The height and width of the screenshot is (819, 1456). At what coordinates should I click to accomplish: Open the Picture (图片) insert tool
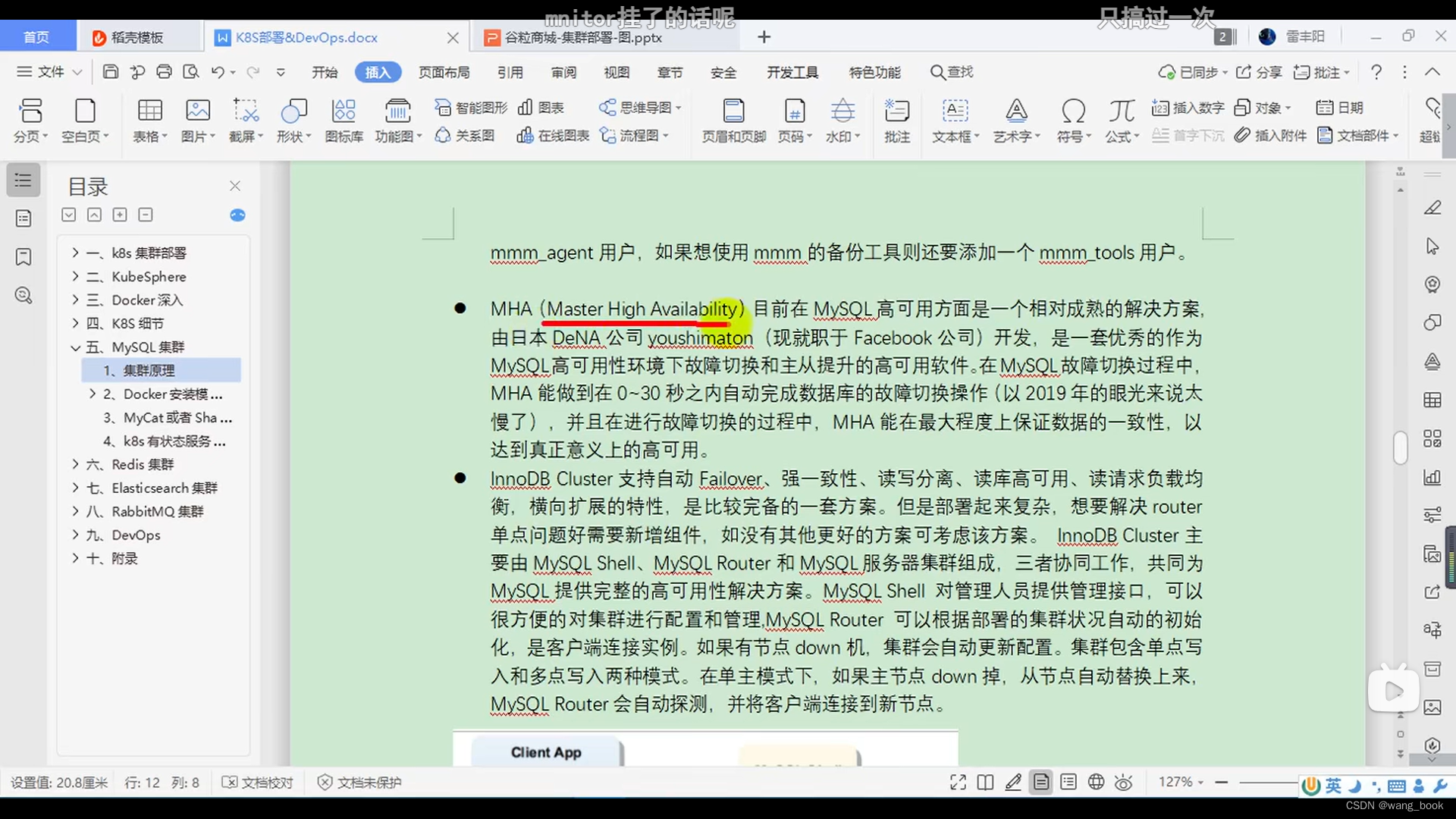[x=198, y=120]
